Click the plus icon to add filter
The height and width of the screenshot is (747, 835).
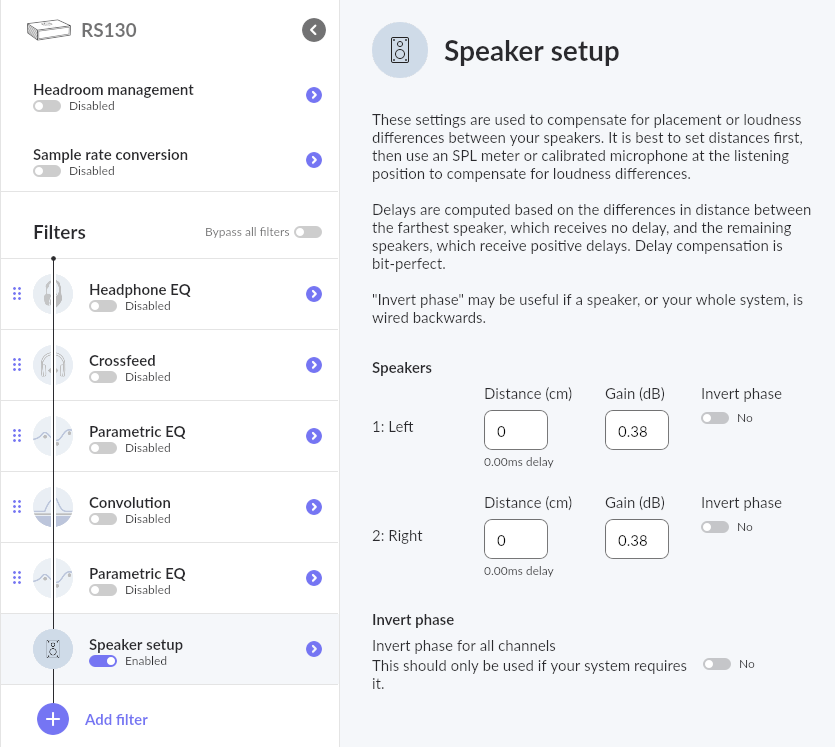(53, 719)
